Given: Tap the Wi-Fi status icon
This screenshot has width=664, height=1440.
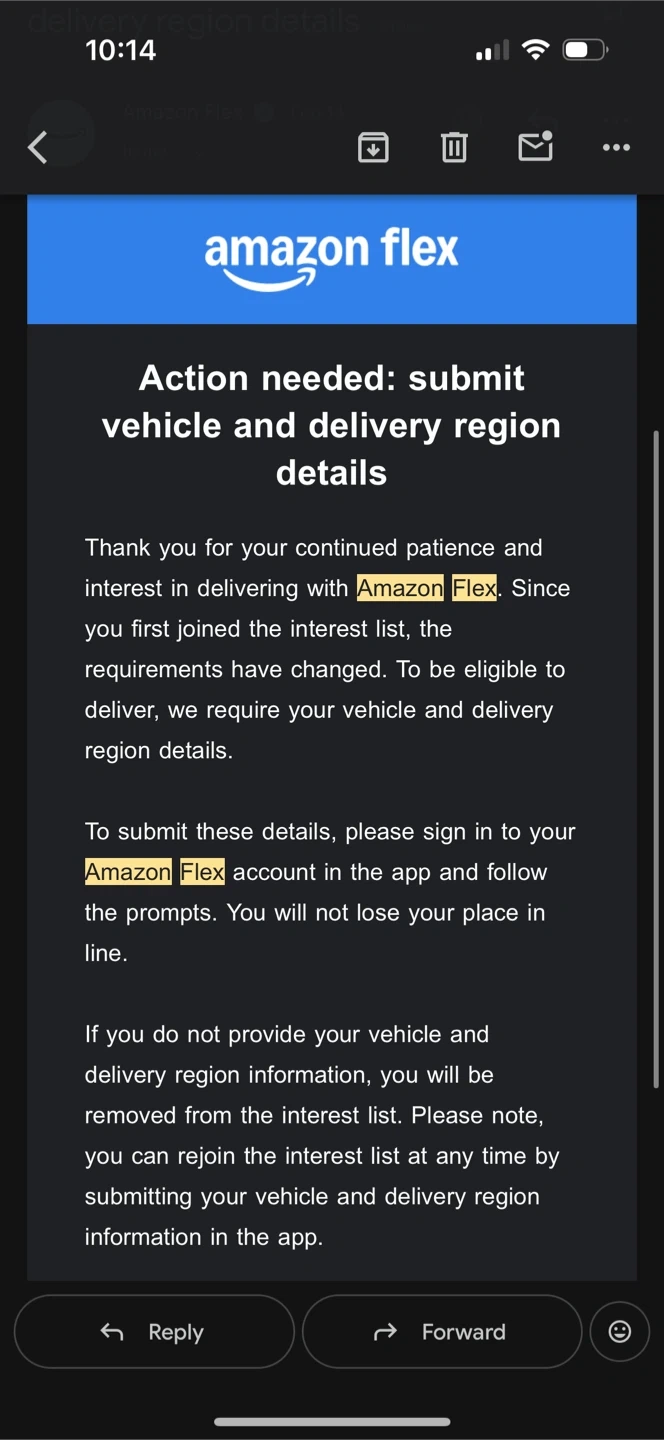Looking at the screenshot, I should (537, 49).
